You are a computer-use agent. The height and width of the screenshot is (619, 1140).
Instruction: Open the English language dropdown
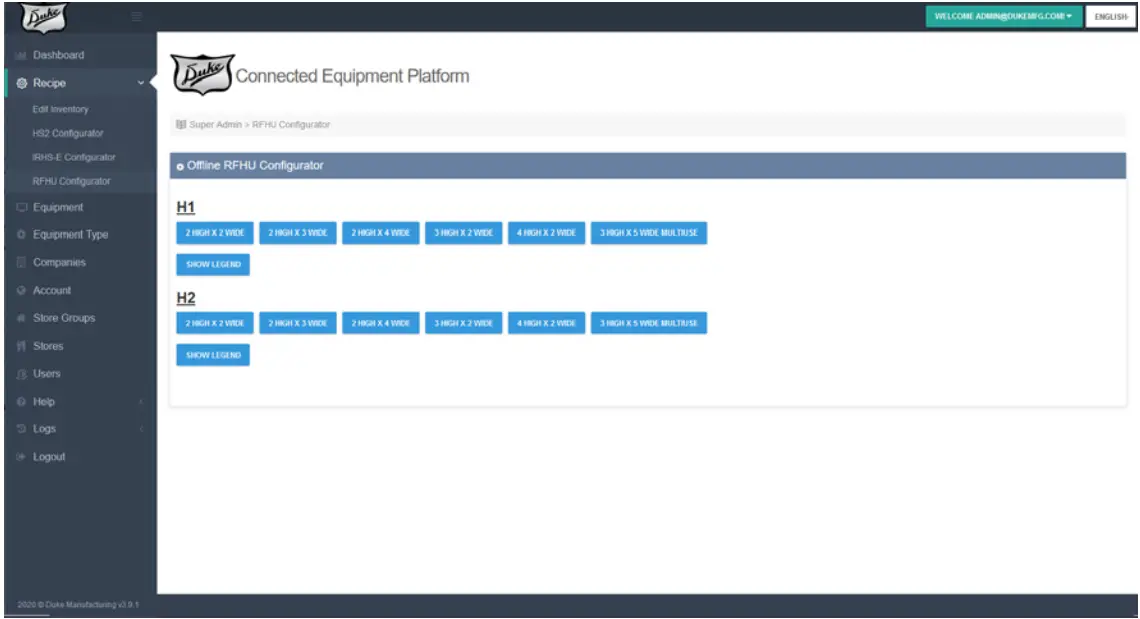(1110, 16)
